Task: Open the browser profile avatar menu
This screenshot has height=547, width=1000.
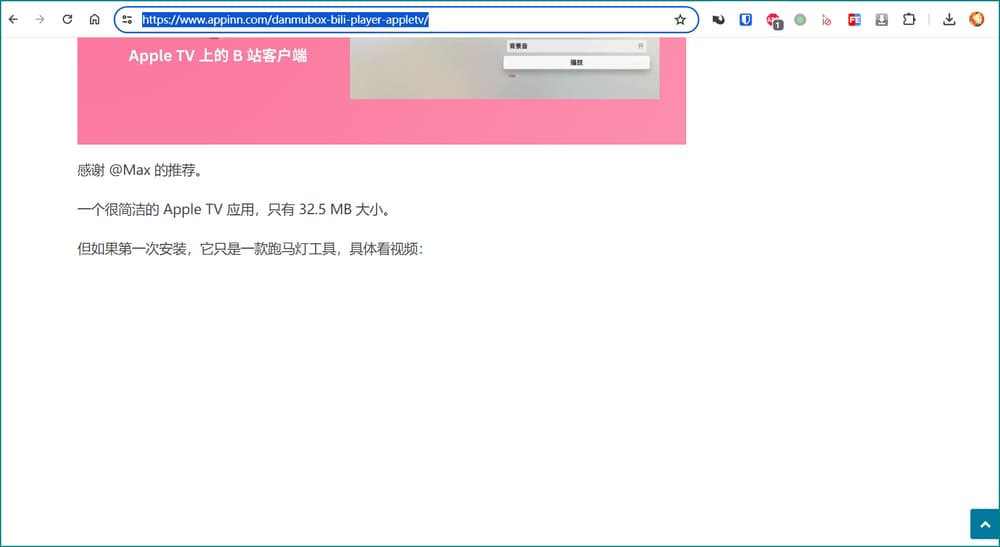Action: (977, 19)
